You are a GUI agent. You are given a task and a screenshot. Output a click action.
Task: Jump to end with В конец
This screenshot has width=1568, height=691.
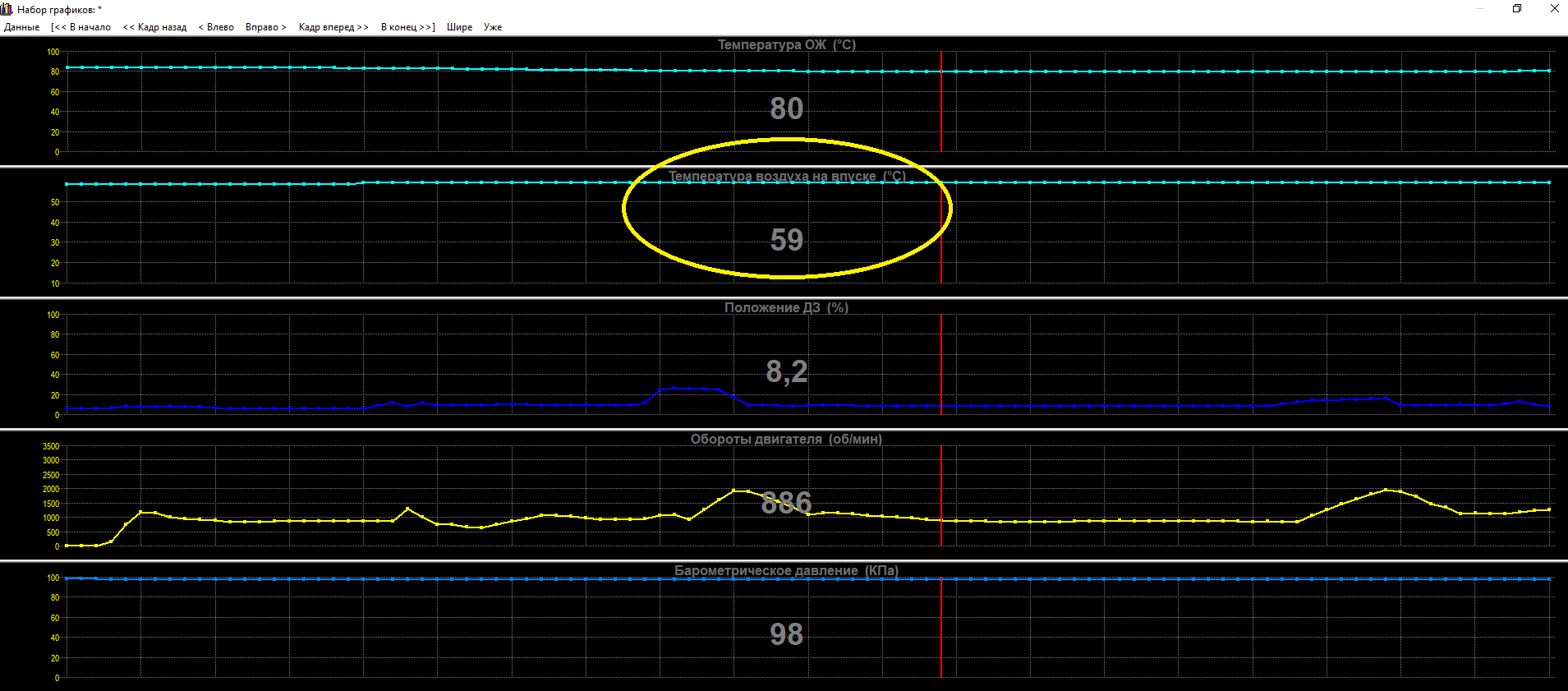[x=408, y=27]
